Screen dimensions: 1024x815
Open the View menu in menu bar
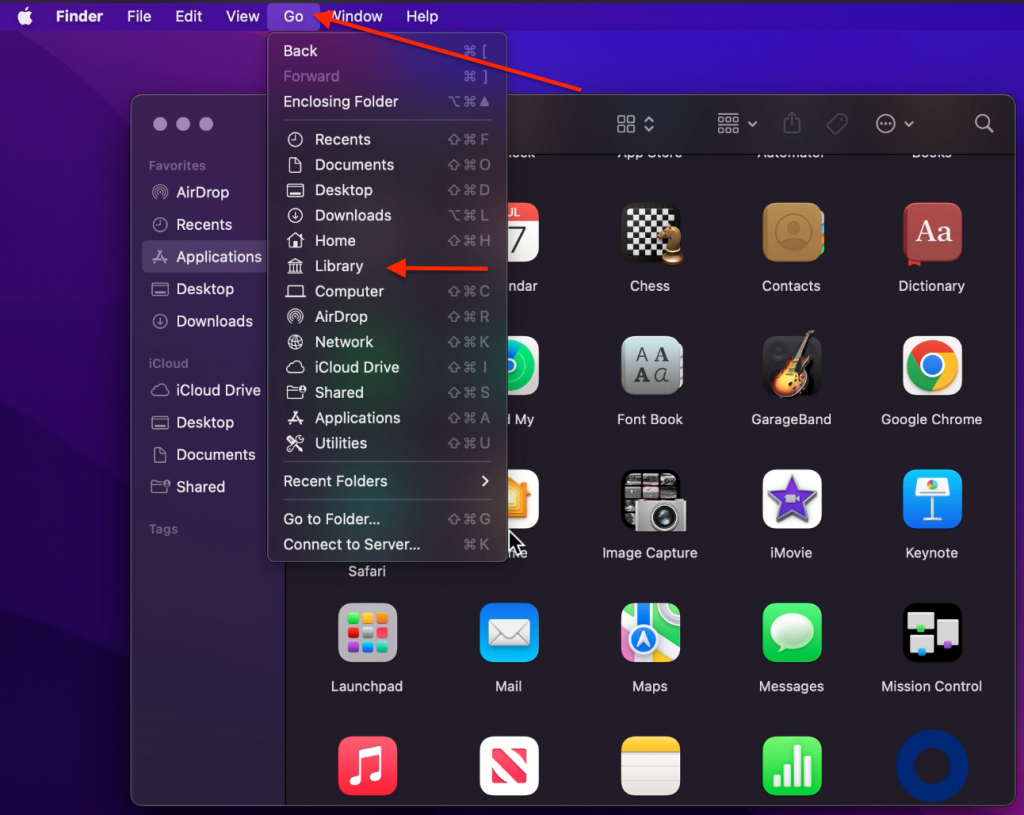coord(242,16)
